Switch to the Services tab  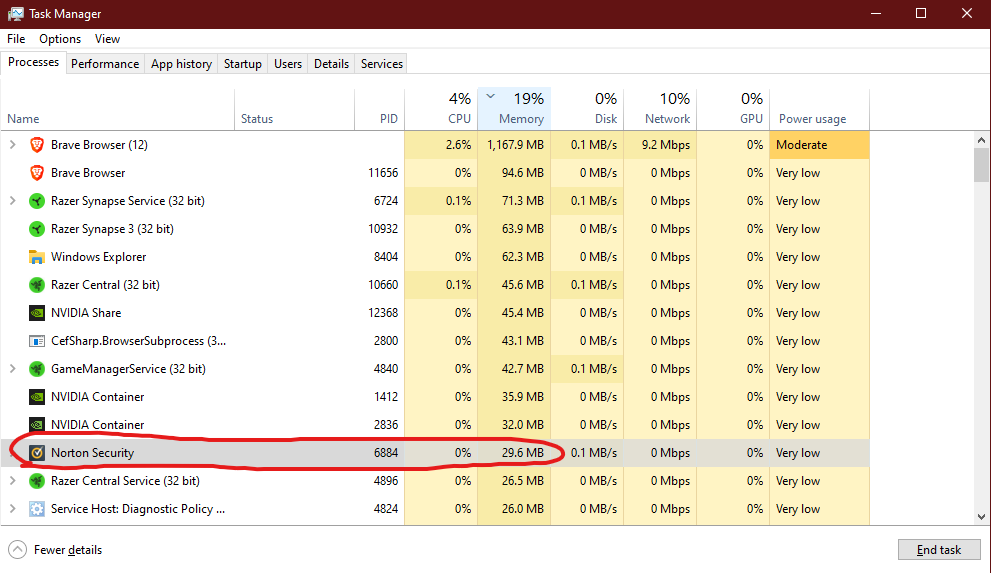382,64
